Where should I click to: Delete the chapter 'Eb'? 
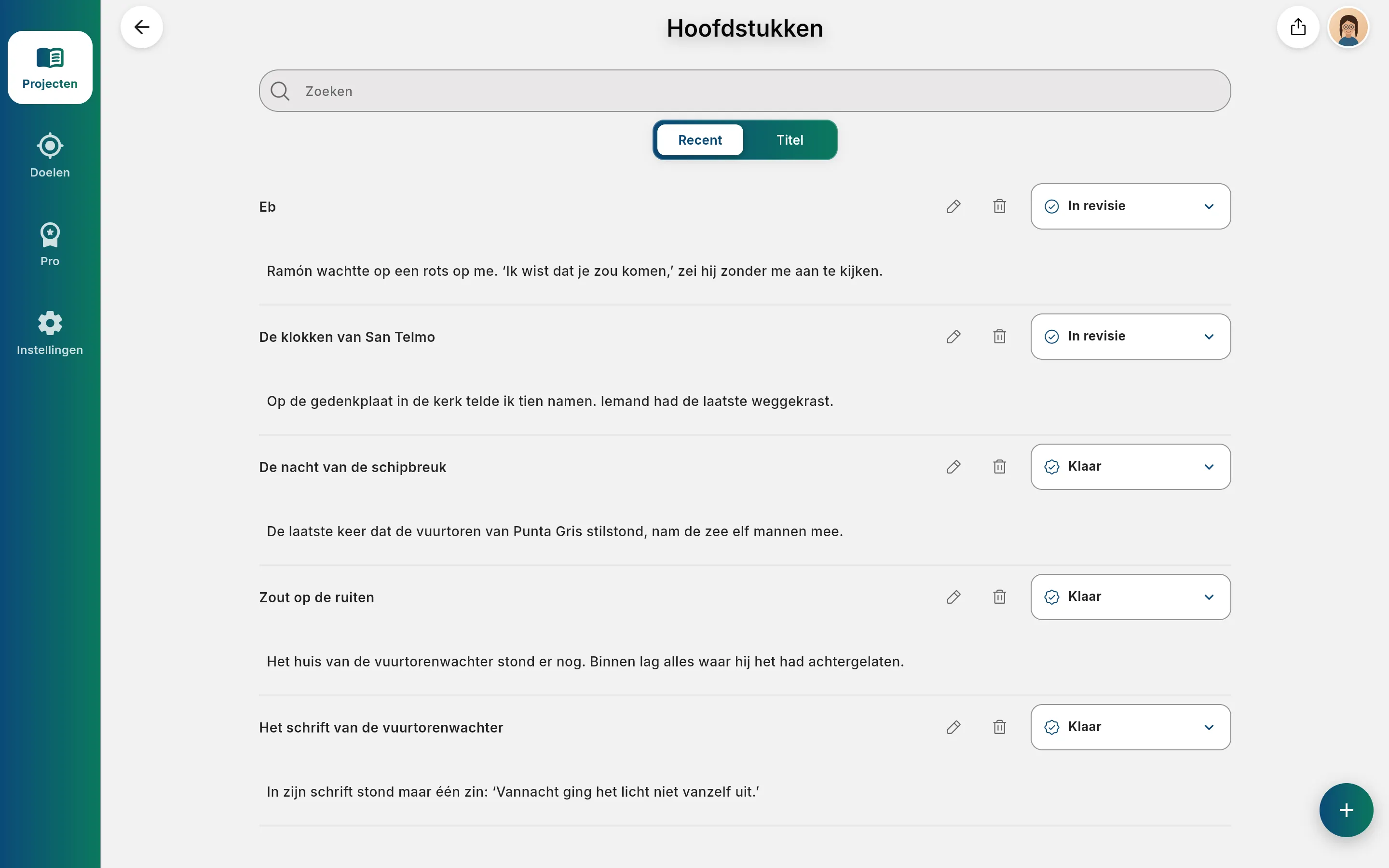1000,207
